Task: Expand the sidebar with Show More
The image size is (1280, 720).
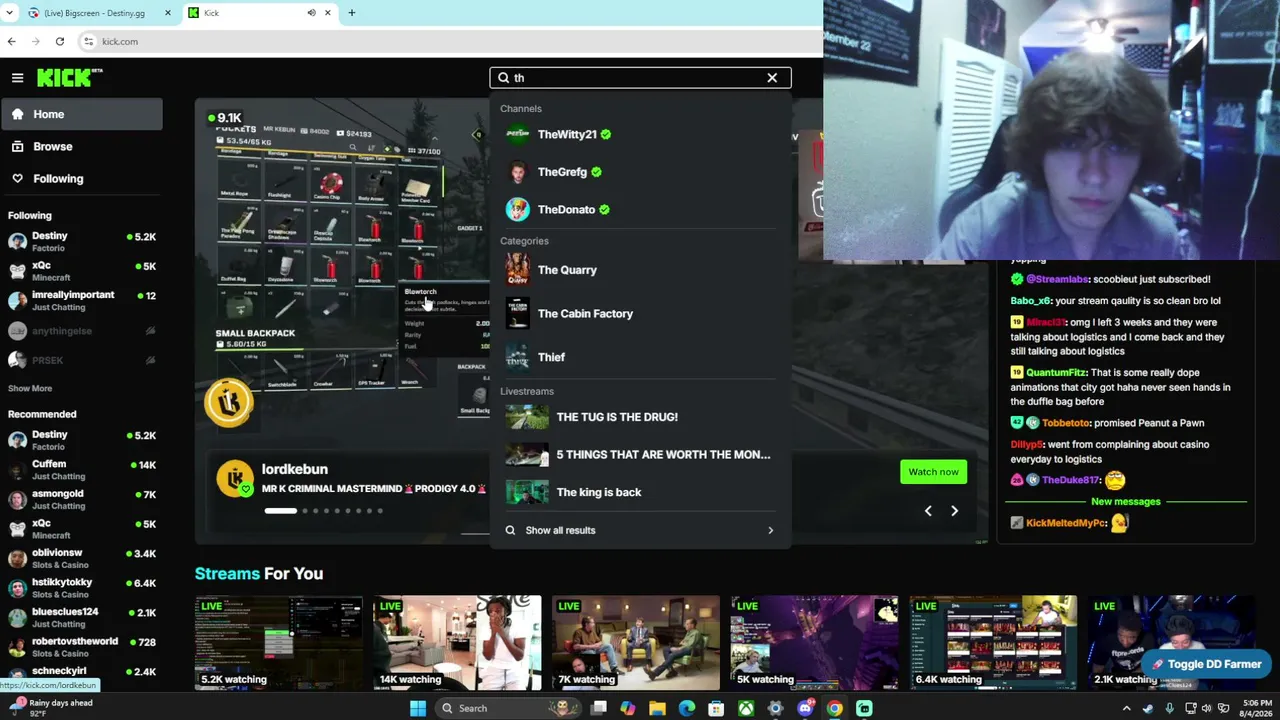Action: 30,388
